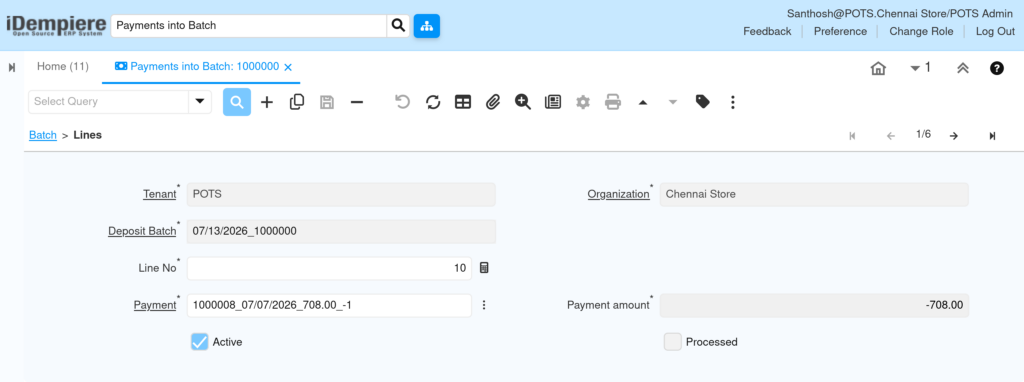Click the Tenant field label

pyautogui.click(x=159, y=194)
